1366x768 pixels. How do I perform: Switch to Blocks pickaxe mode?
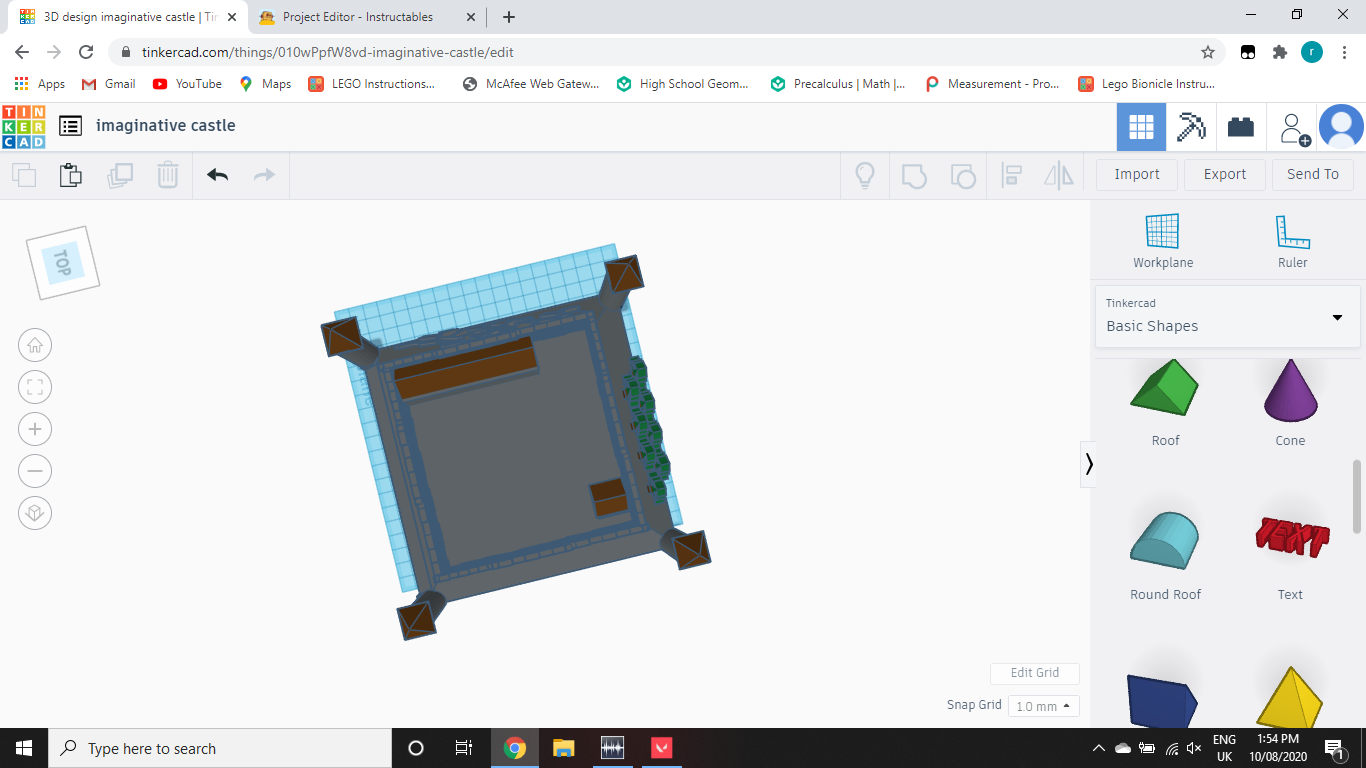click(x=1191, y=127)
